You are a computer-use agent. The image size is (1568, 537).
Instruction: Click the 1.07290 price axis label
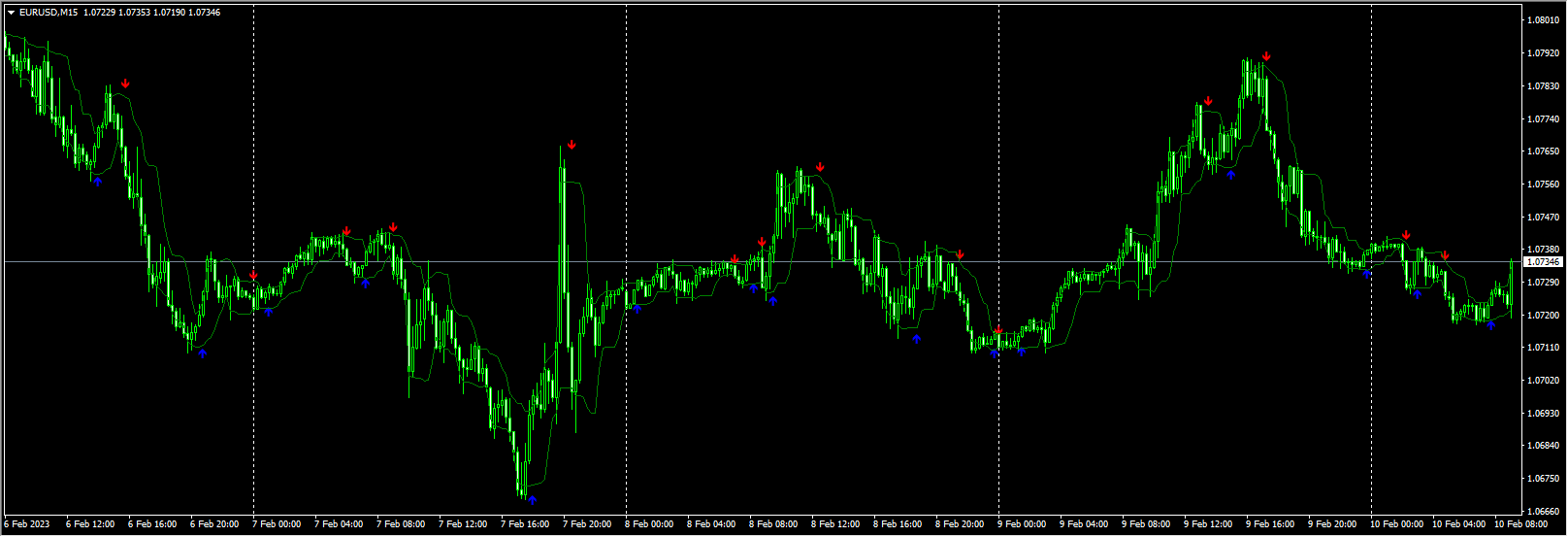click(x=1543, y=283)
